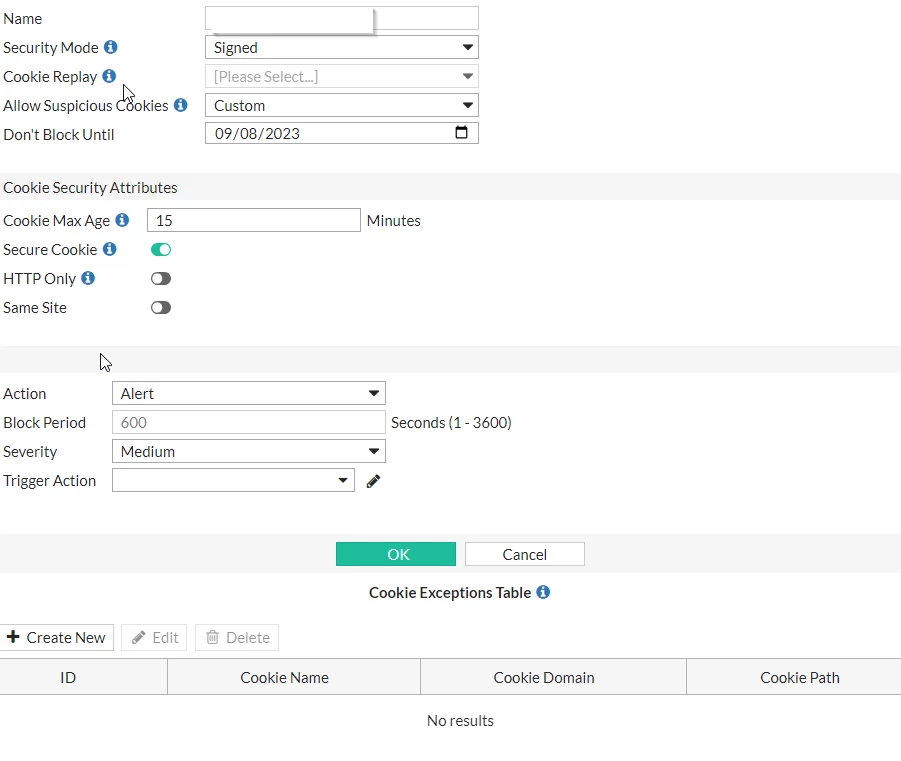This screenshot has height=761, width=901.
Task: Click the Cookie Exceptions Table info icon
Action: [543, 592]
